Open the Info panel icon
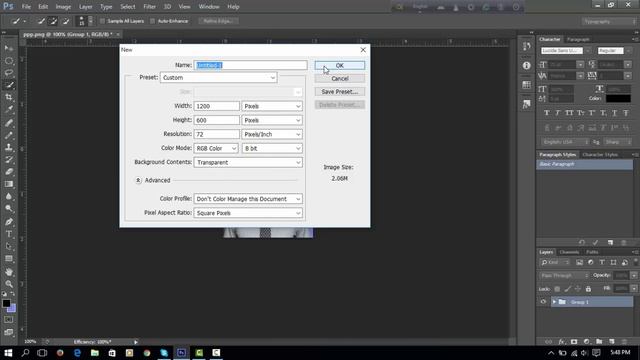640x360 pixels. click(527, 65)
